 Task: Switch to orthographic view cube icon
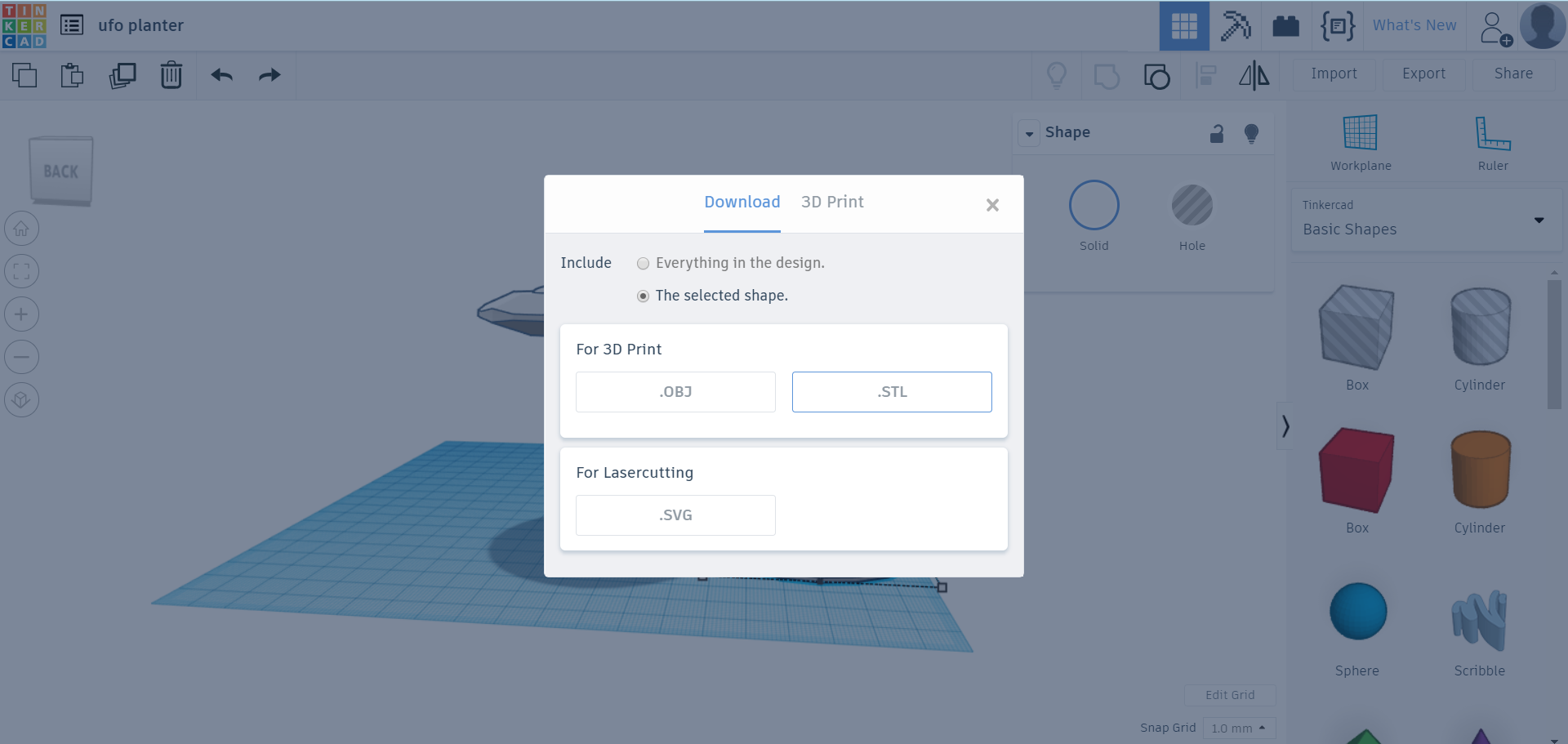(21, 399)
